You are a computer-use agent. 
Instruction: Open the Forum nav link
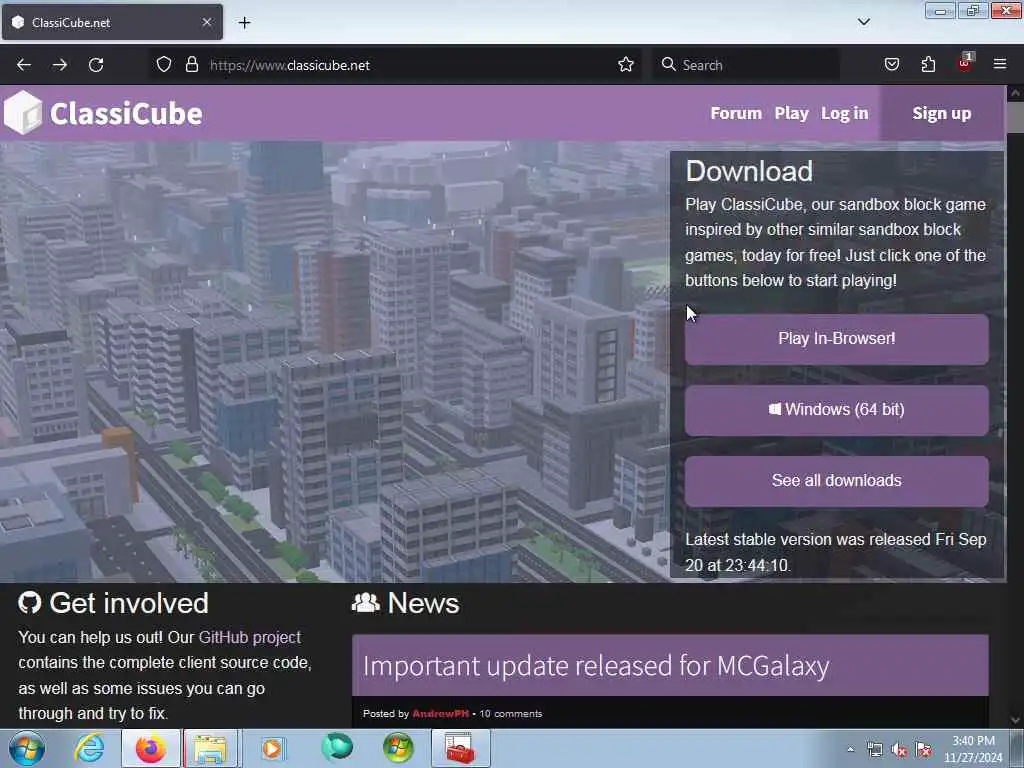point(736,114)
